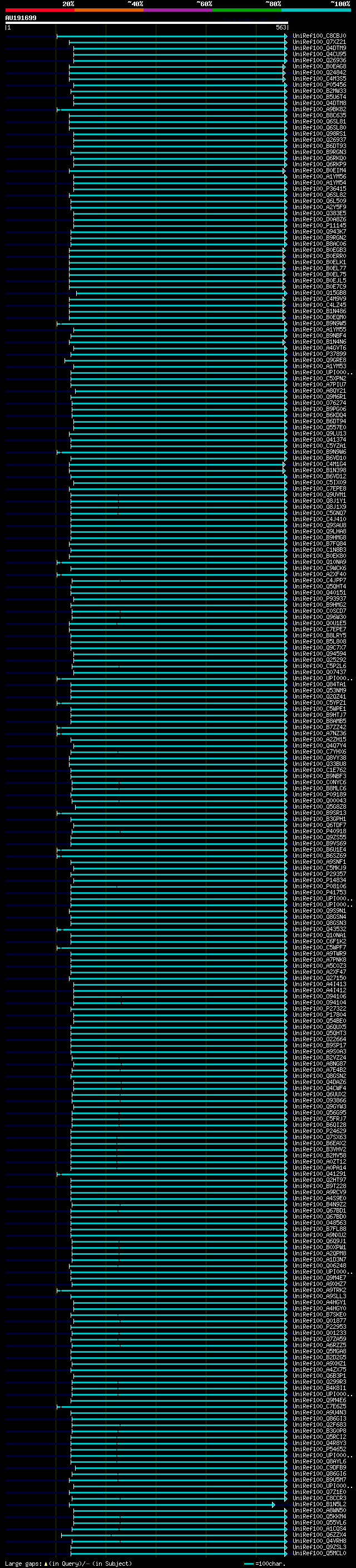
Task: Open hit UniRef100_C8CBJ0
Action: [319, 36]
